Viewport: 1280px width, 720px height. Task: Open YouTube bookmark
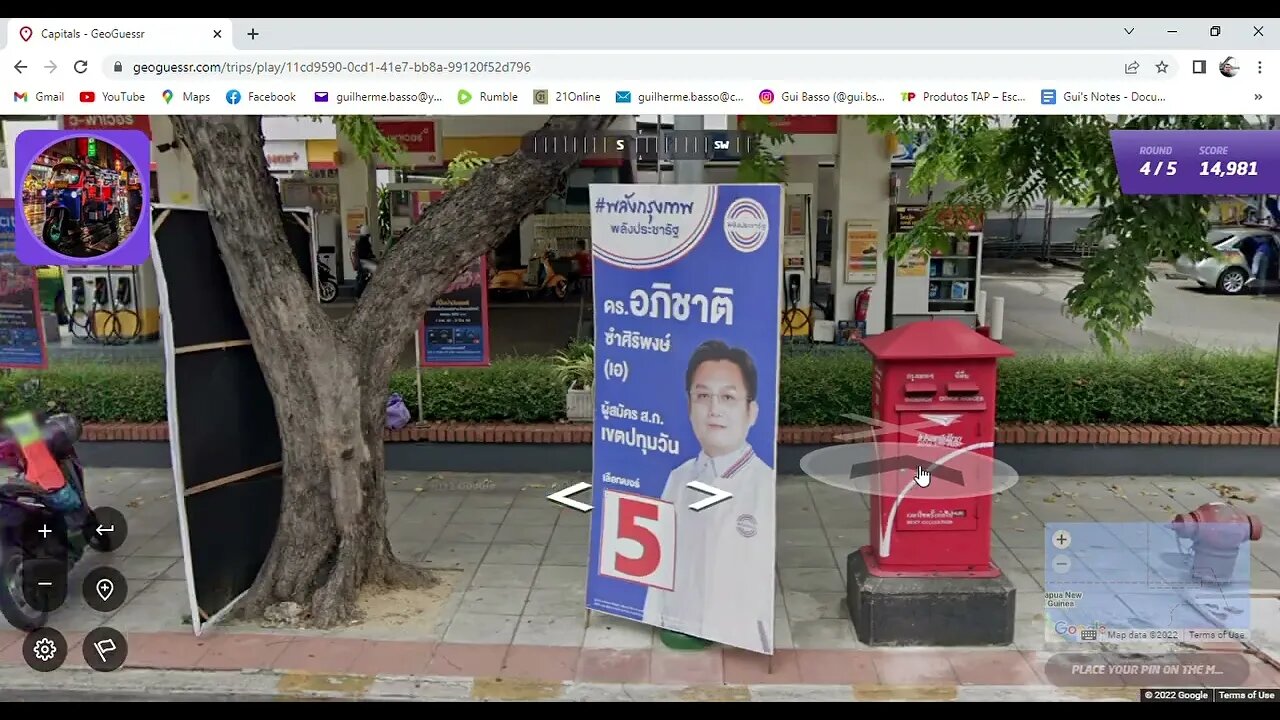pyautogui.click(x=112, y=97)
